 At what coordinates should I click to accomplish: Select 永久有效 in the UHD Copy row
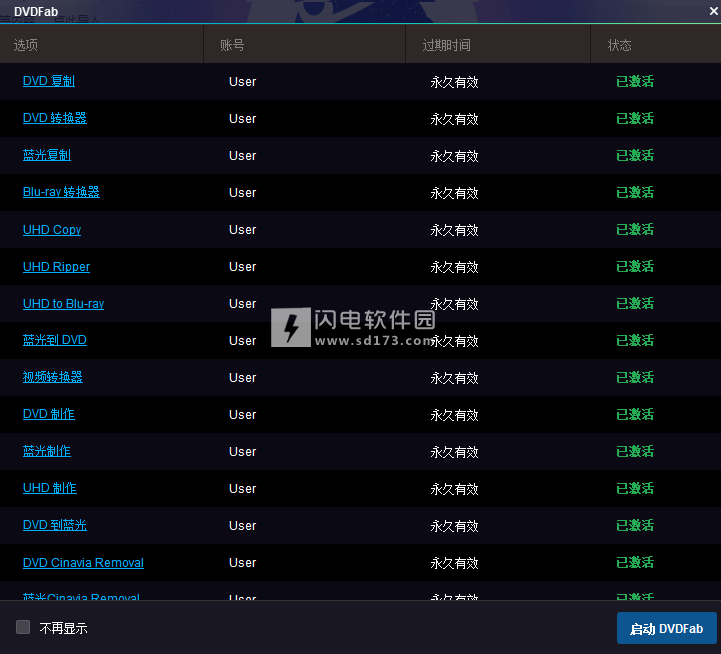point(454,230)
